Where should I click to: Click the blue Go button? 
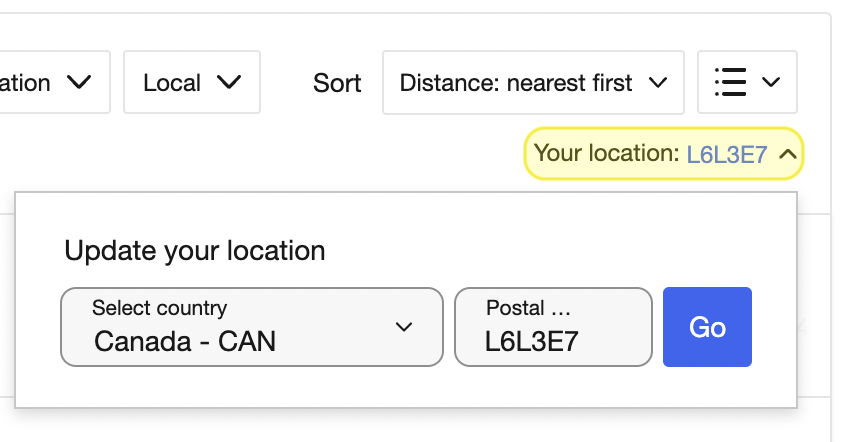pyautogui.click(x=707, y=327)
